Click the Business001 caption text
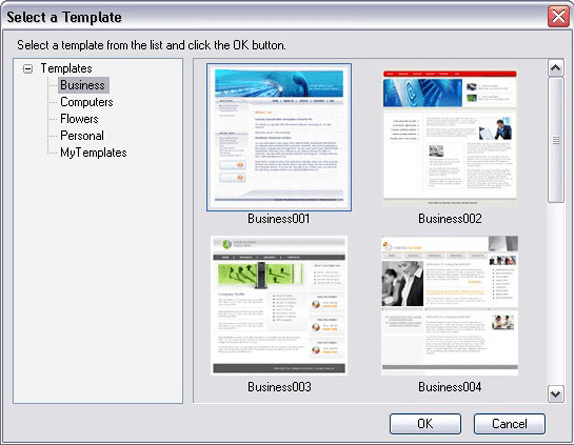 click(x=279, y=218)
